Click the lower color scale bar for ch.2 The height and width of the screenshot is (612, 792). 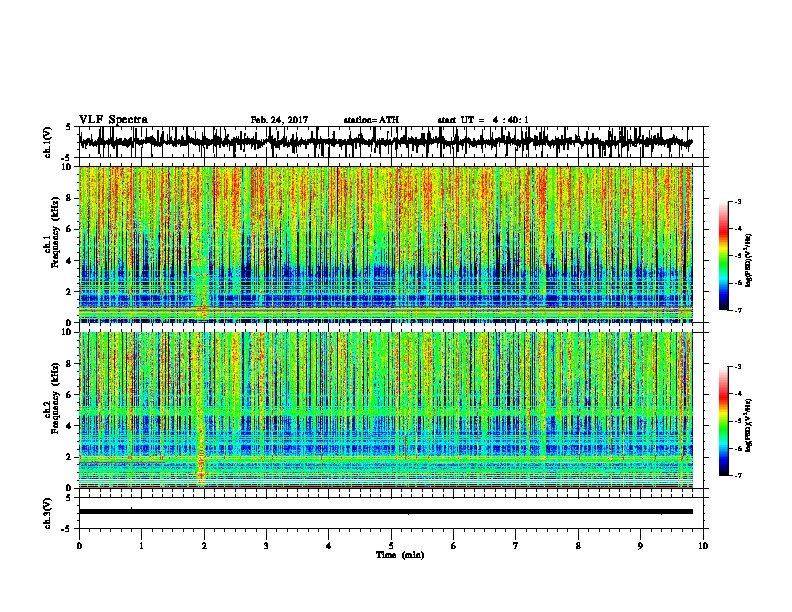tap(724, 421)
